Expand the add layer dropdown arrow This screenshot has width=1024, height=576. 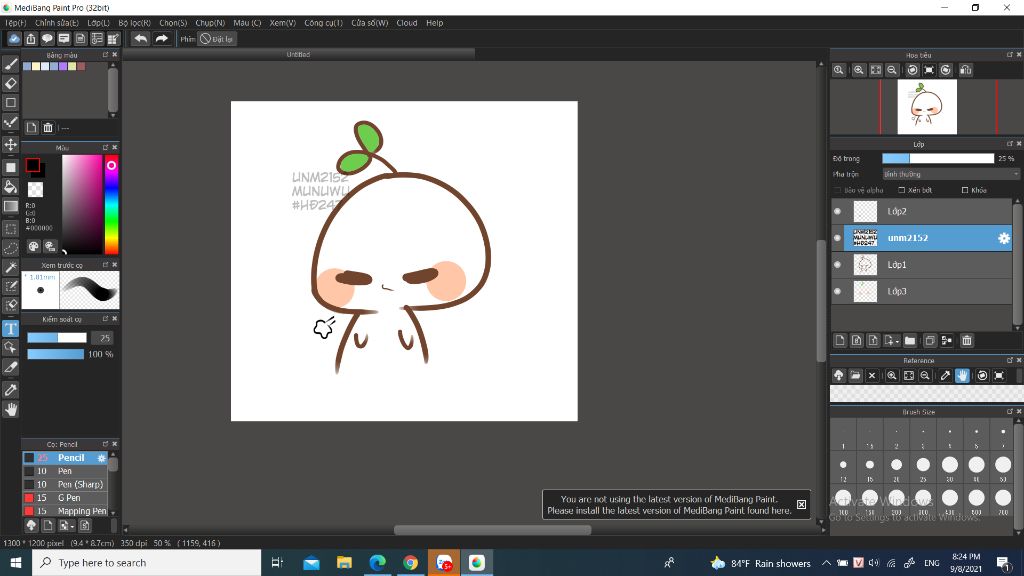(x=895, y=341)
